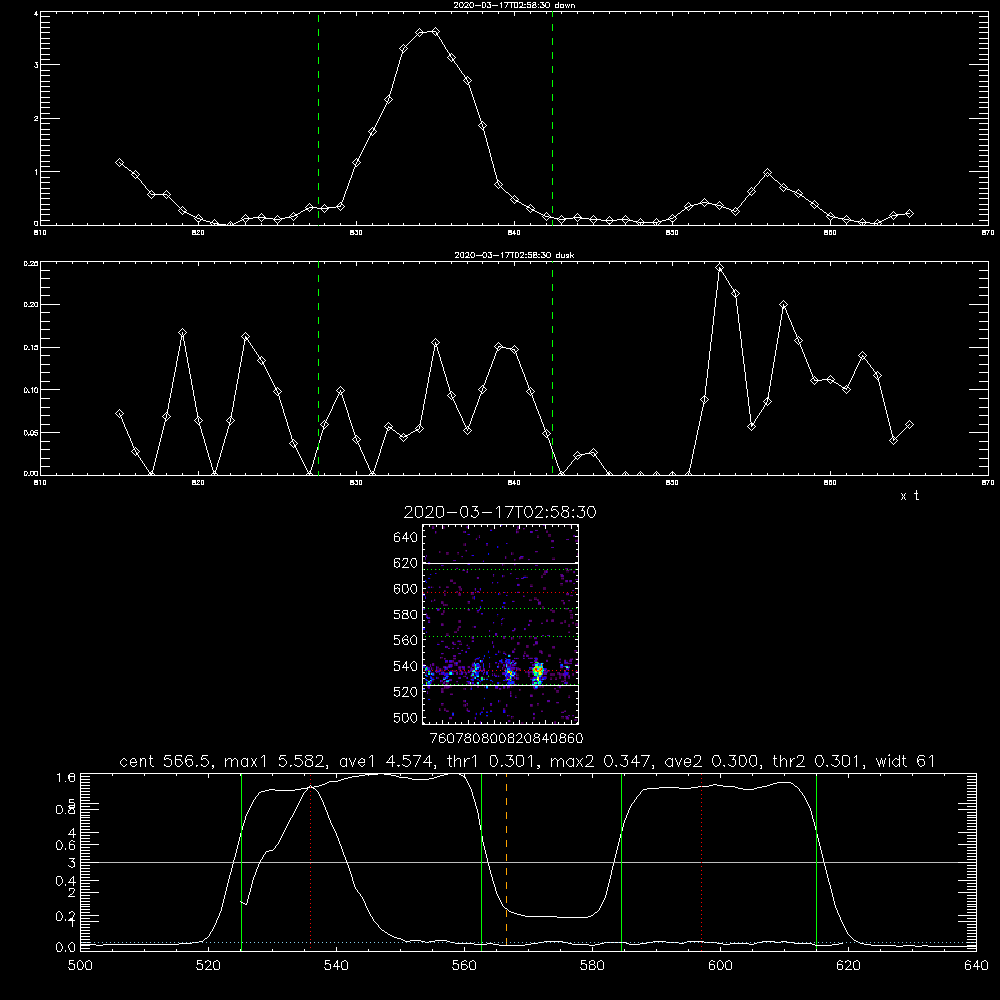The height and width of the screenshot is (1000, 1000).
Task: Click the 'cent 566.5' value in stats line
Action: pos(168,761)
